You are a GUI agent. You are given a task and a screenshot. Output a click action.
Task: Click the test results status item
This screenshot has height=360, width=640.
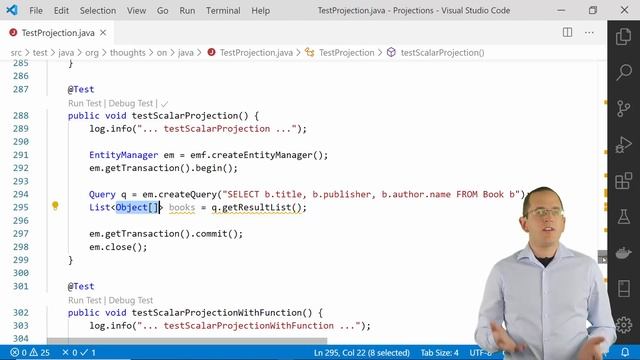coord(79,352)
